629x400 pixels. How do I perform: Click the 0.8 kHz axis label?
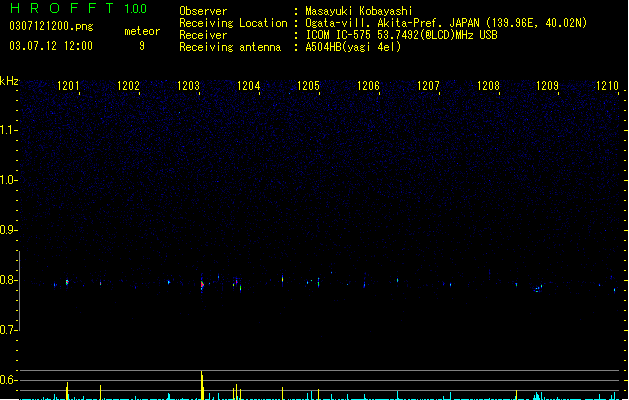[x=8, y=280]
